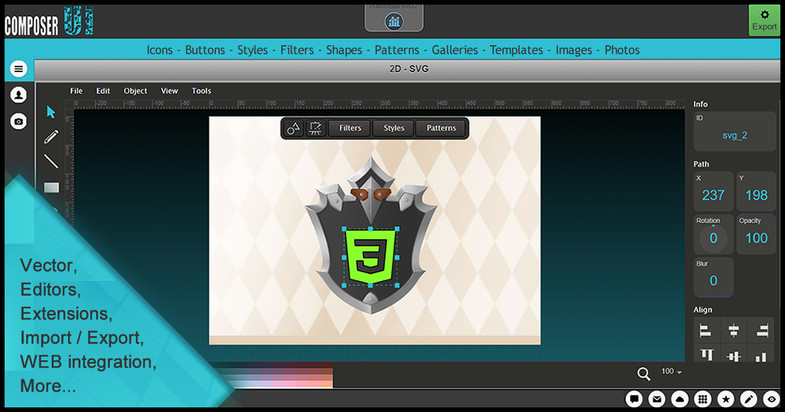
Task: Select the pencil drawing tool
Action: pos(51,136)
